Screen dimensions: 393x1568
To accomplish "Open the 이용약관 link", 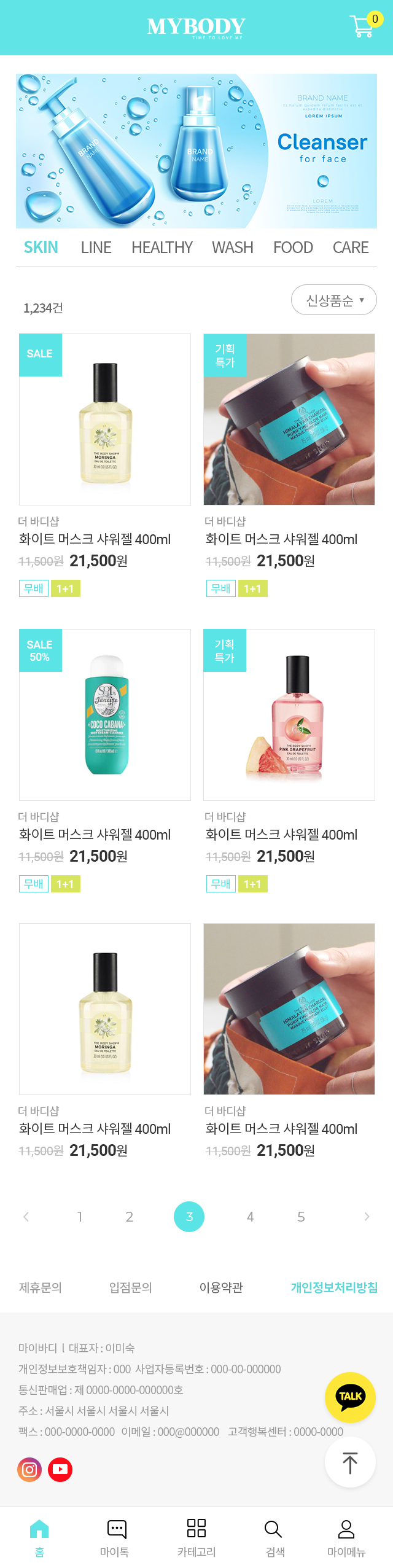I will [x=221, y=1287].
